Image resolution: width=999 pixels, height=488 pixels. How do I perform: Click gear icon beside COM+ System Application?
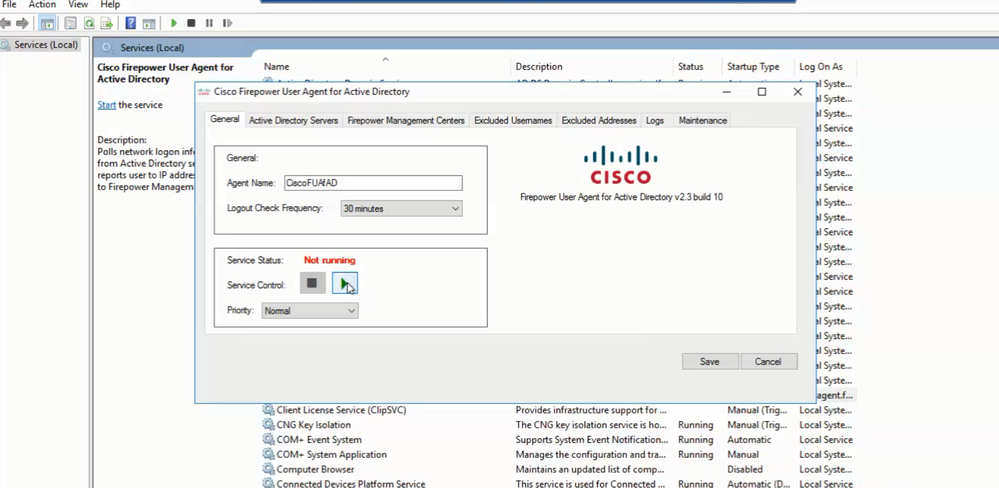[268, 455]
